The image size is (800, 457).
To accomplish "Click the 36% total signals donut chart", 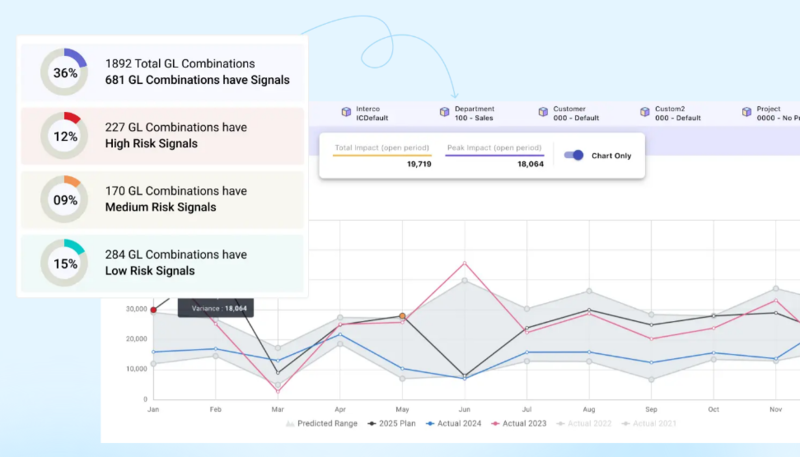I will pyautogui.click(x=66, y=73).
